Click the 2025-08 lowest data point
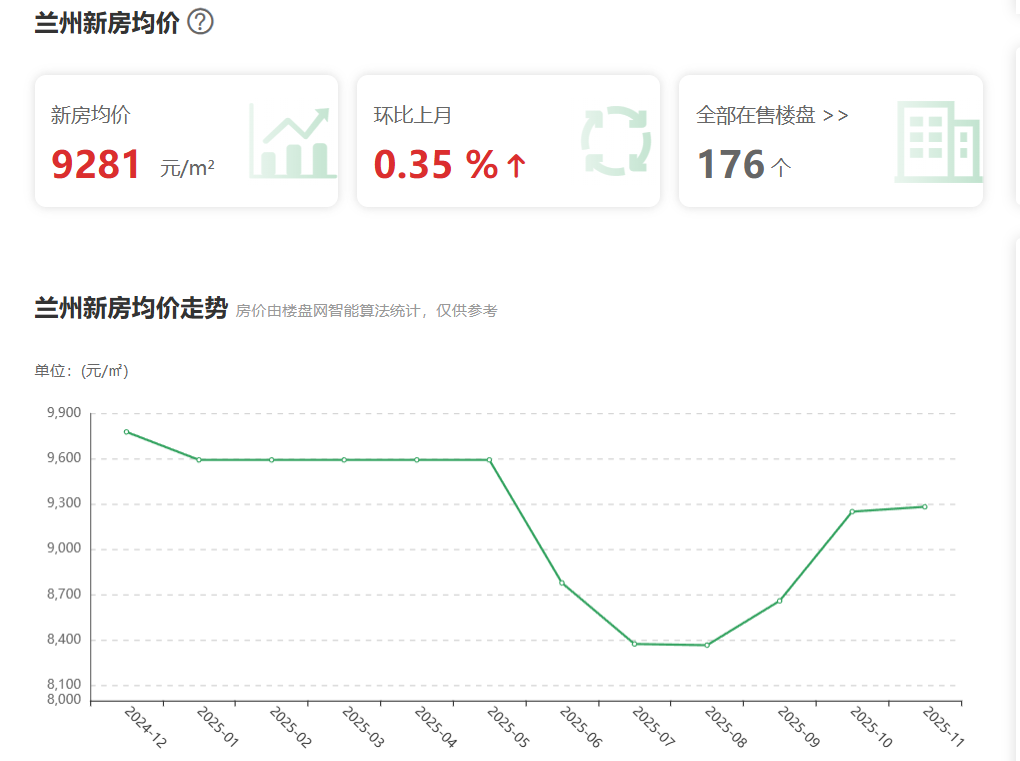 [x=707, y=645]
